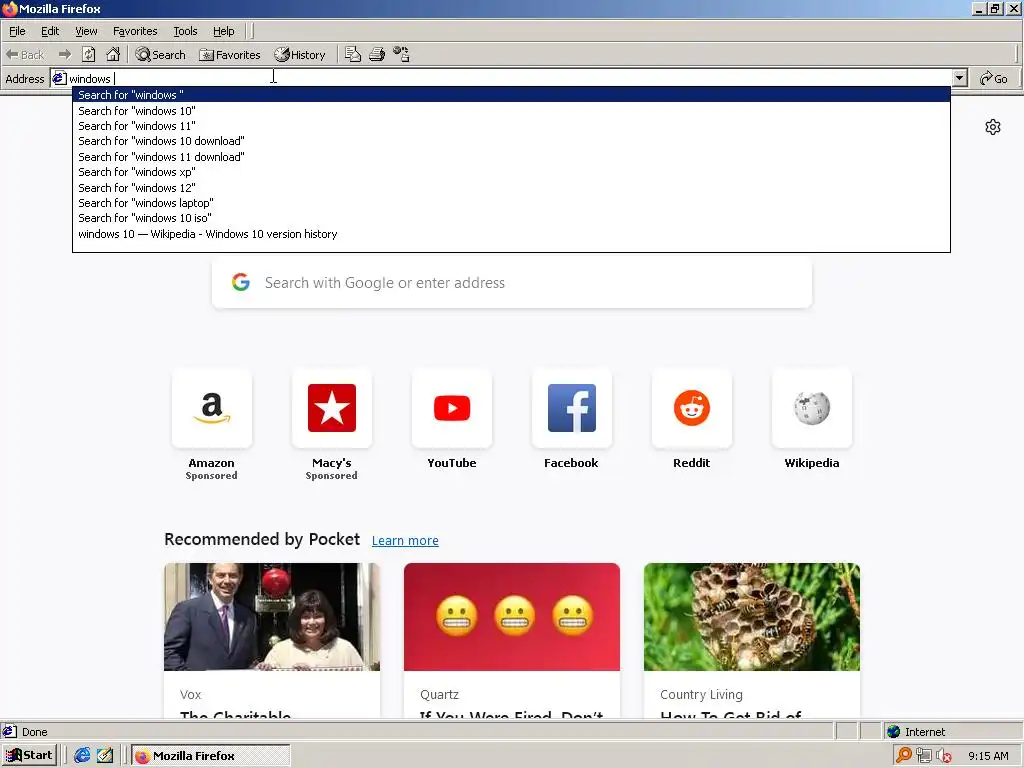Click the Done status bar text

pos(35,732)
